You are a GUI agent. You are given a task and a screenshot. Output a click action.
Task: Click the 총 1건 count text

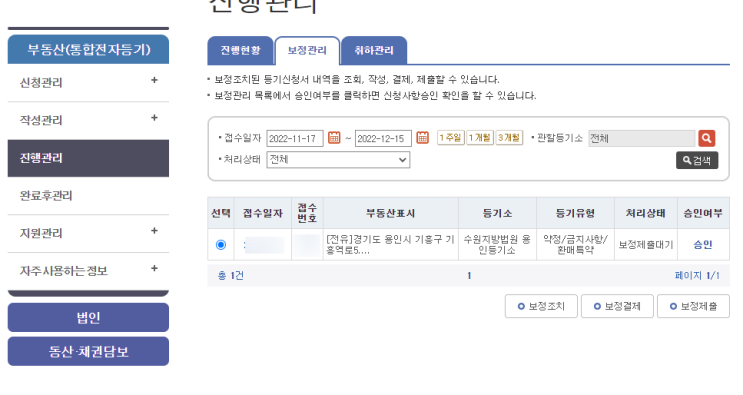coord(231,276)
